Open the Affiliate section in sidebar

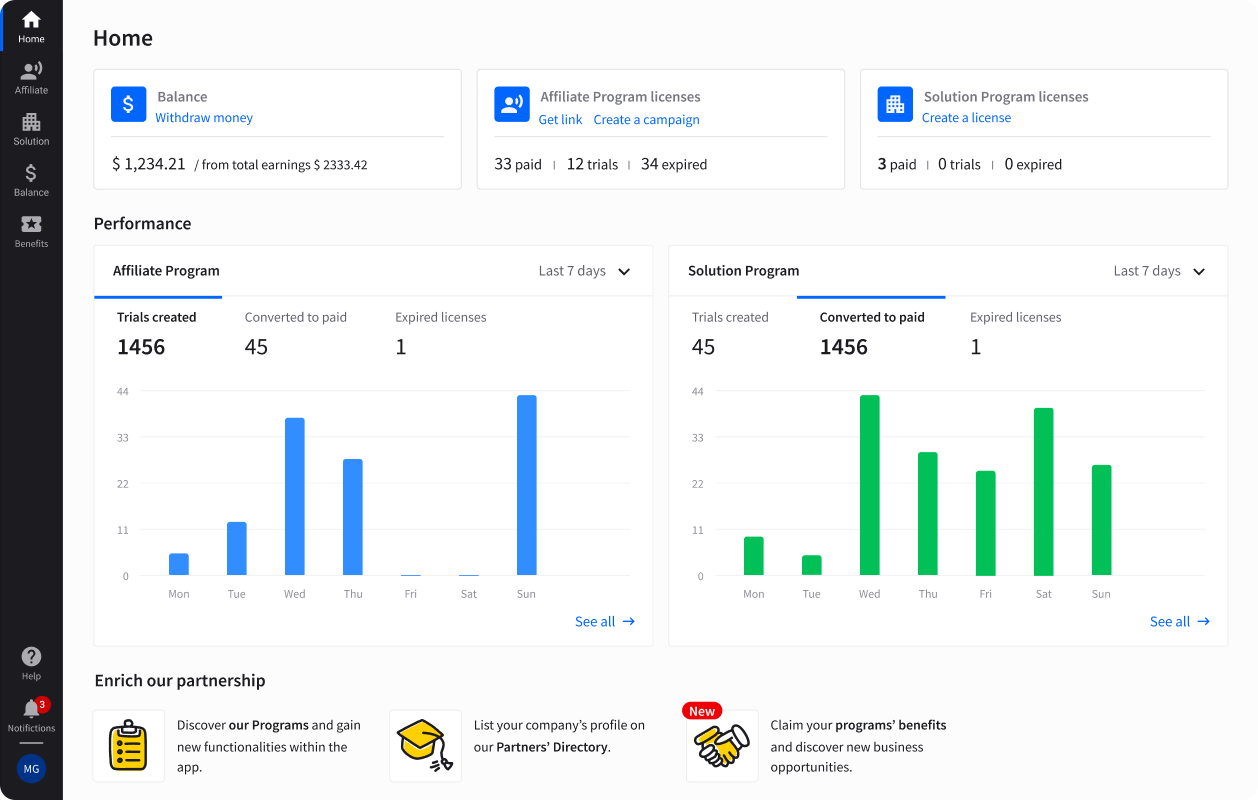coord(31,77)
